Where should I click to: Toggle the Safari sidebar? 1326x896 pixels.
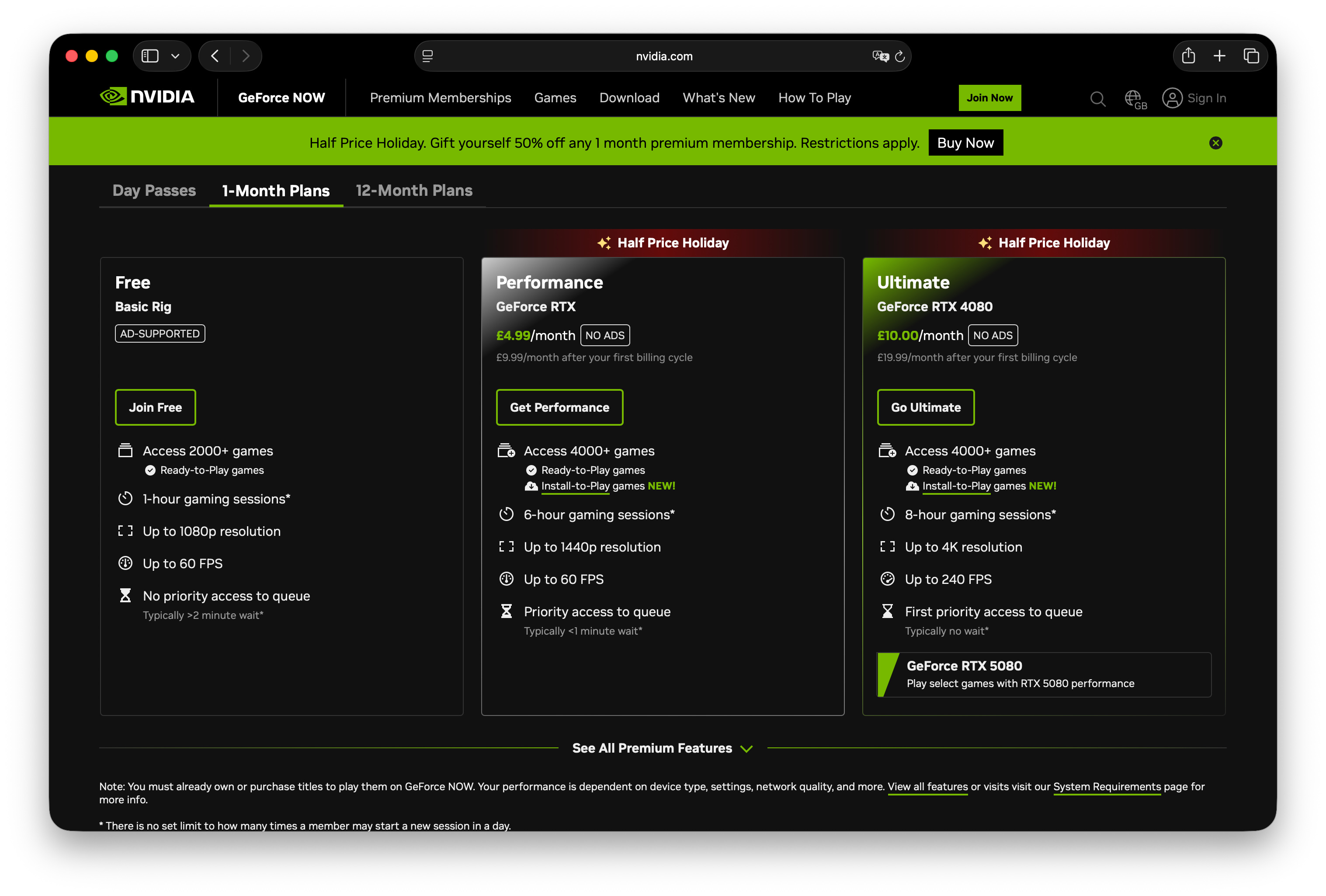coord(150,56)
